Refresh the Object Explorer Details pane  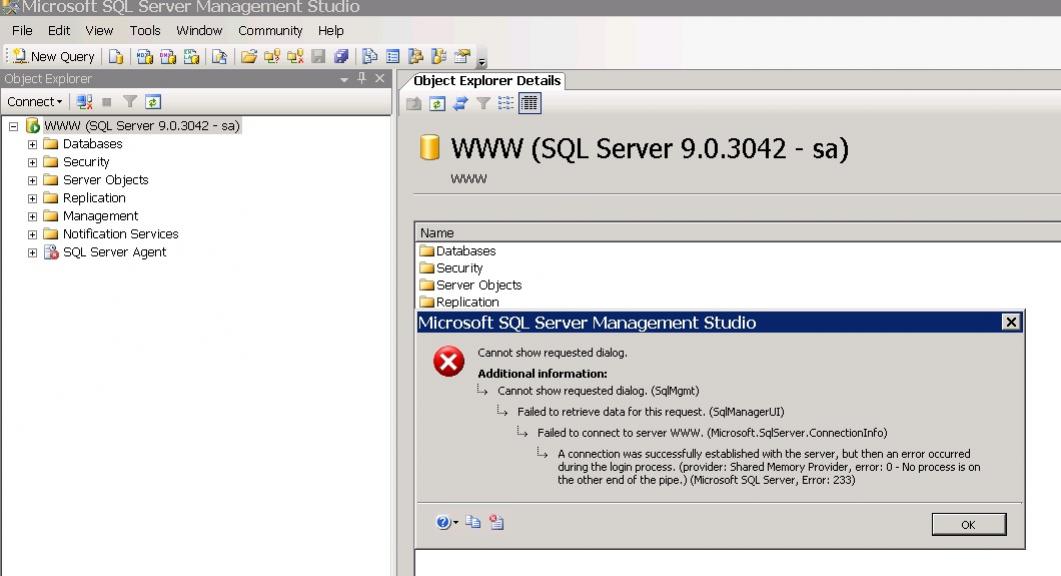(437, 104)
